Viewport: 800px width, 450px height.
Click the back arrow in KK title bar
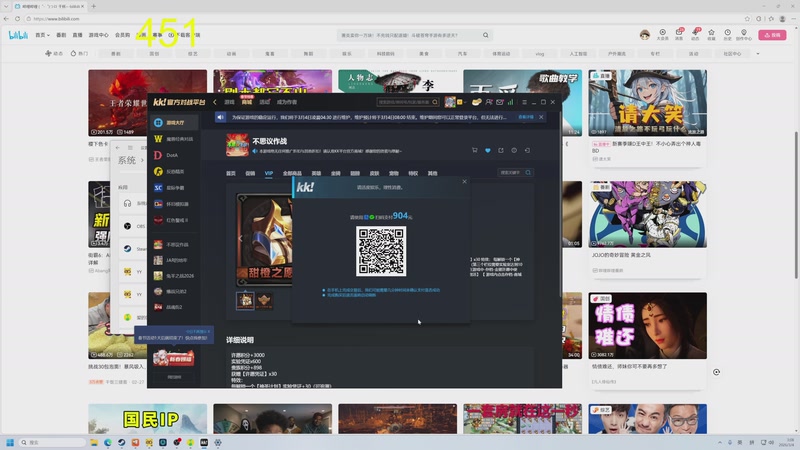click(x=215, y=102)
